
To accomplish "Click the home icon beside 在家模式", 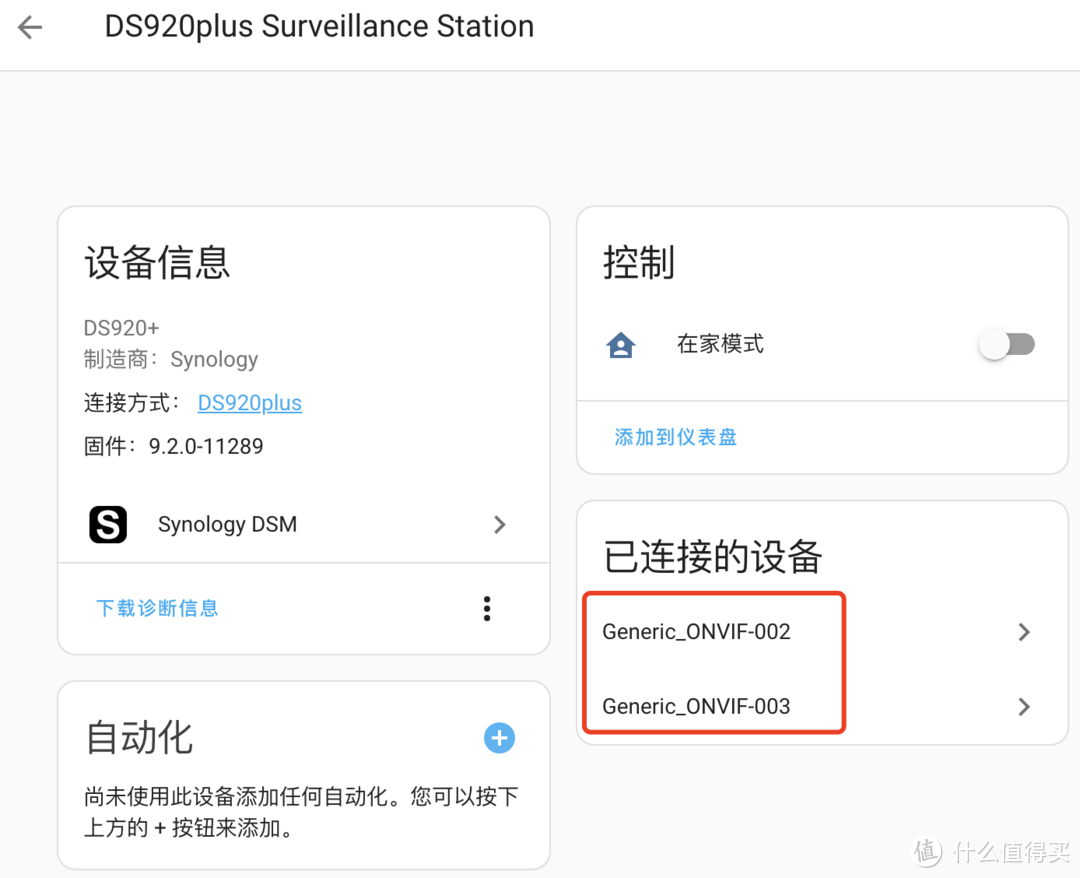I will (x=621, y=343).
